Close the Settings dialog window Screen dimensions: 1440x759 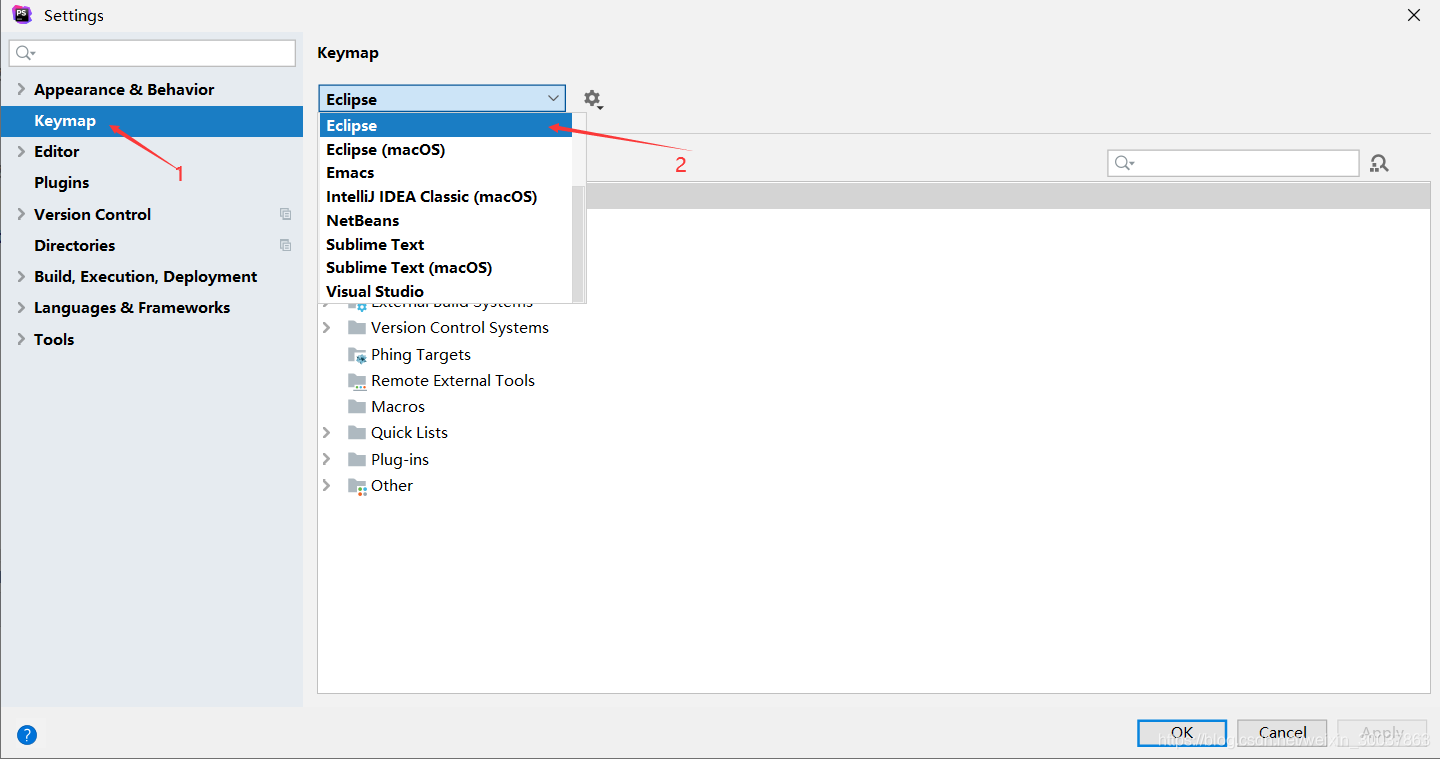tap(1413, 15)
